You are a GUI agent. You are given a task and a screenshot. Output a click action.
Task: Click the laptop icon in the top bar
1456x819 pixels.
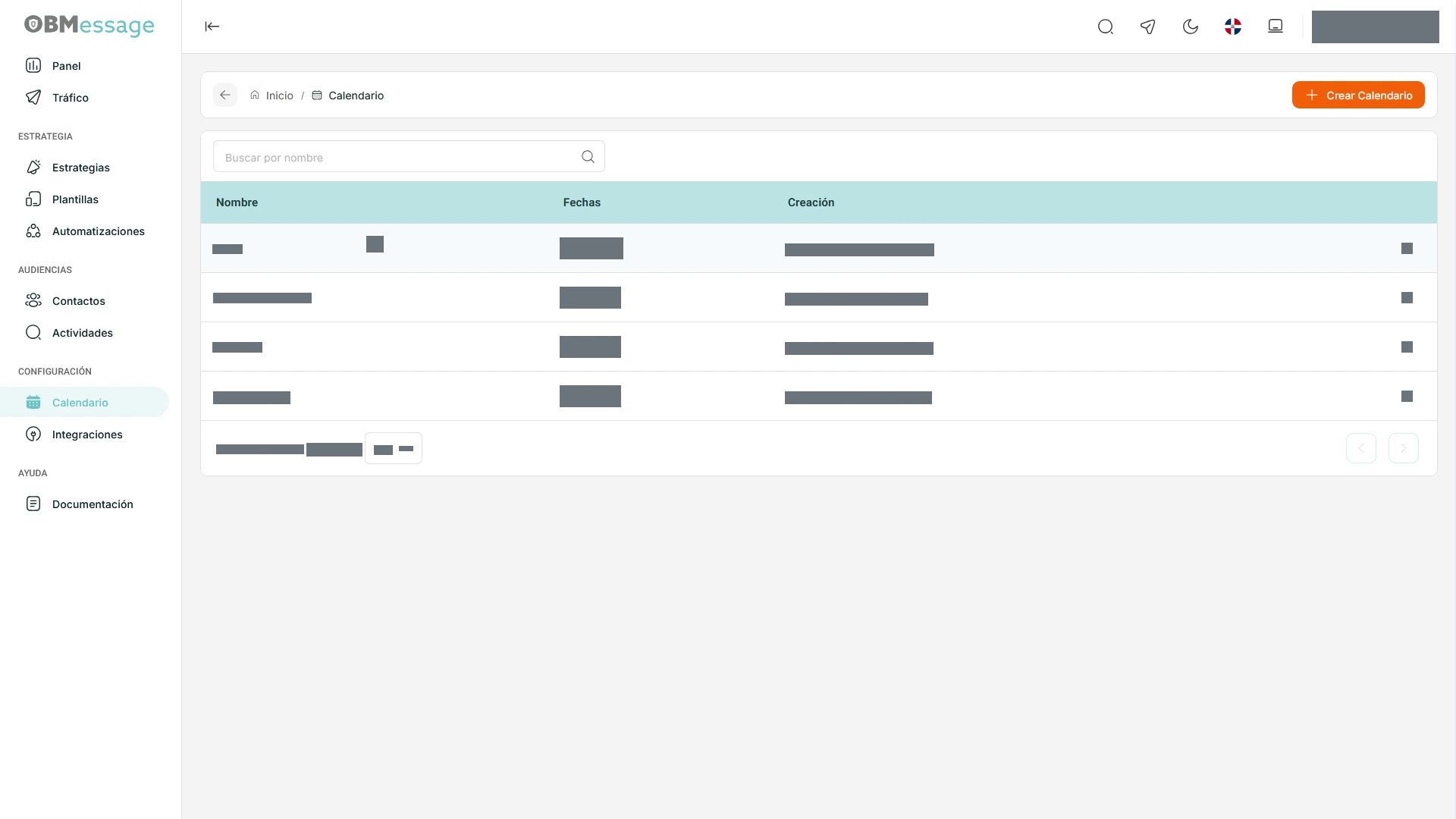[1276, 27]
